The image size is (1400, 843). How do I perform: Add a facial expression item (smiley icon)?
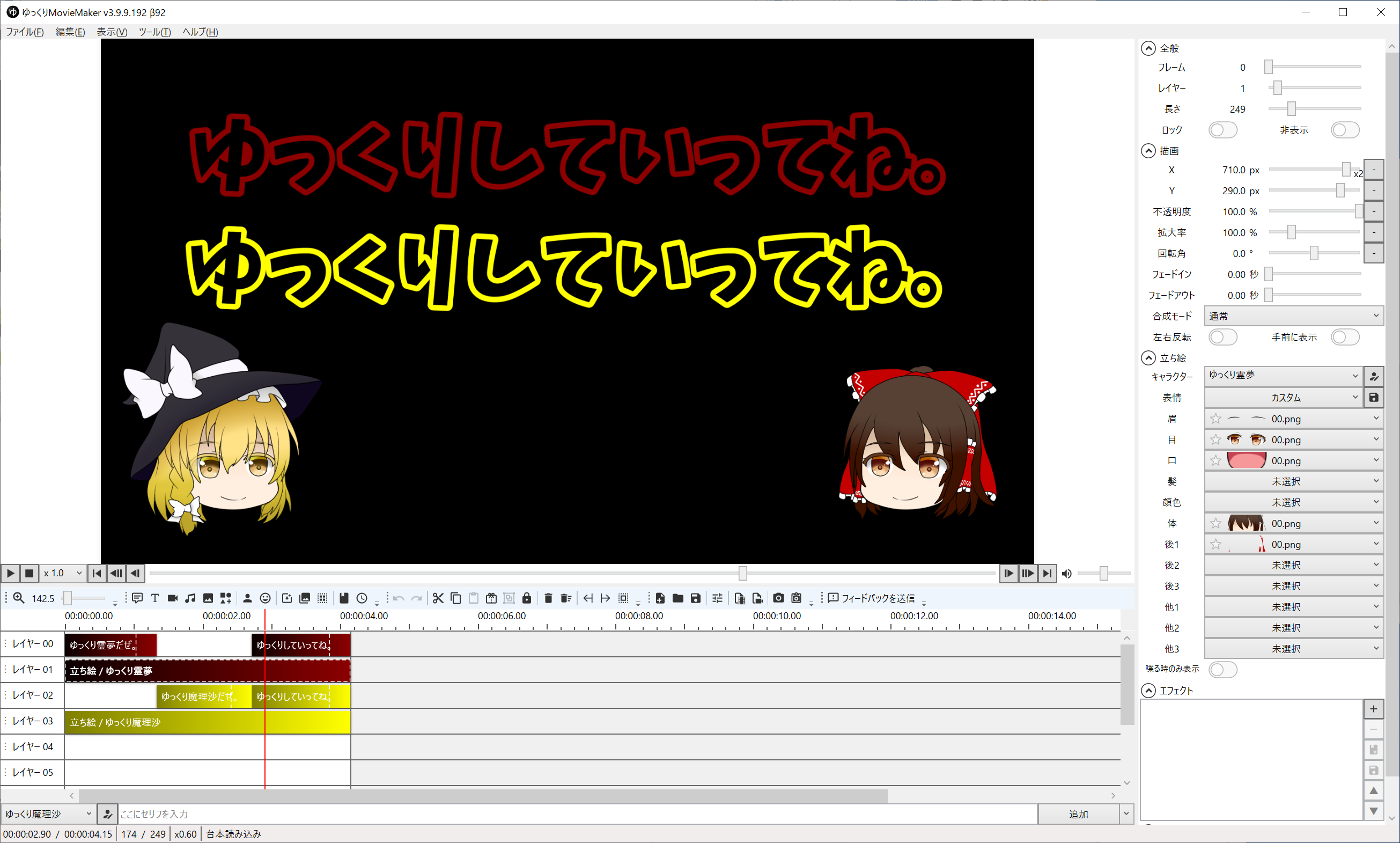(x=265, y=598)
